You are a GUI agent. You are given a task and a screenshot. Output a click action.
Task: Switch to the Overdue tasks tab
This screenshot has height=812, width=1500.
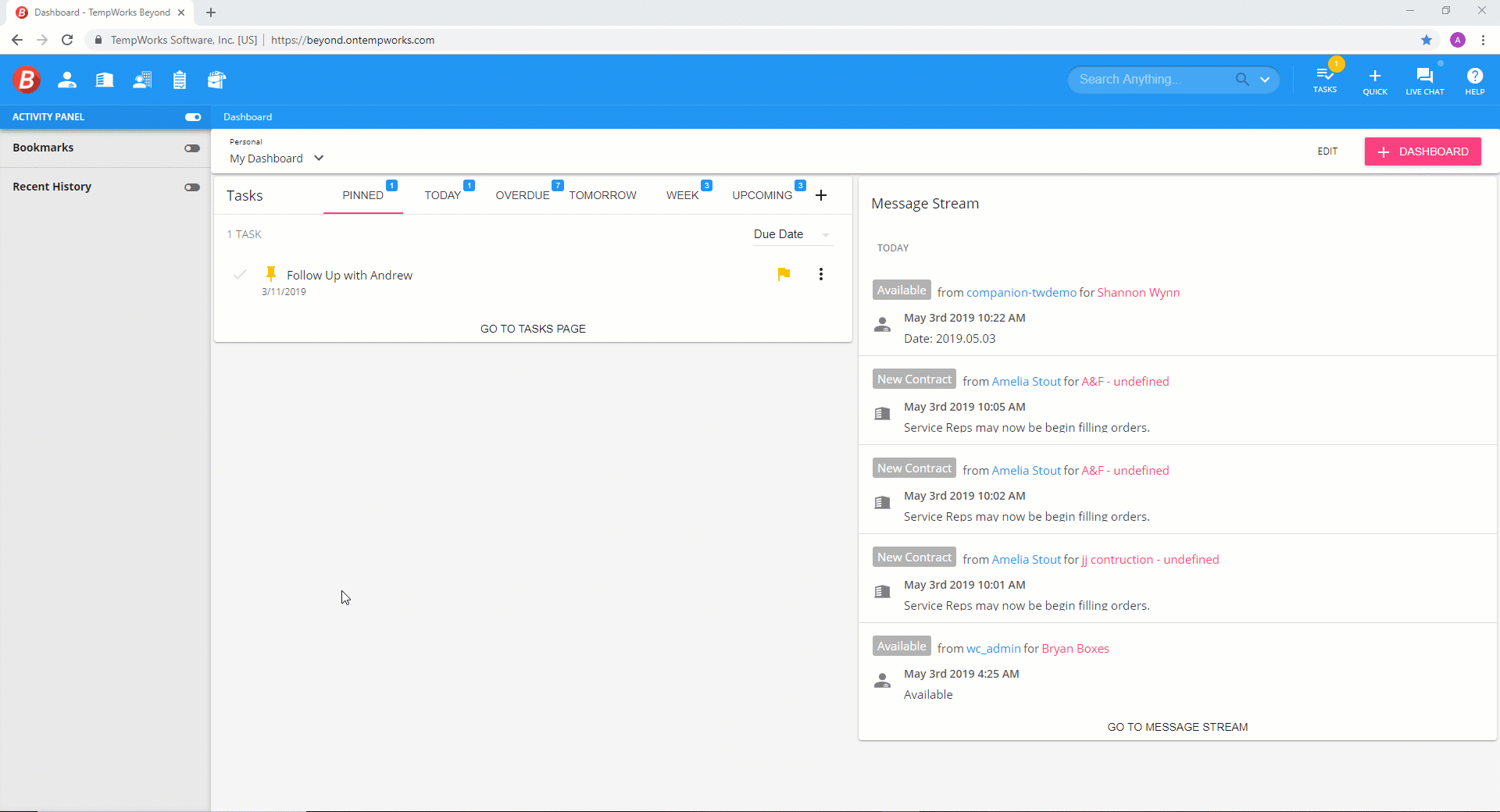[x=523, y=195]
